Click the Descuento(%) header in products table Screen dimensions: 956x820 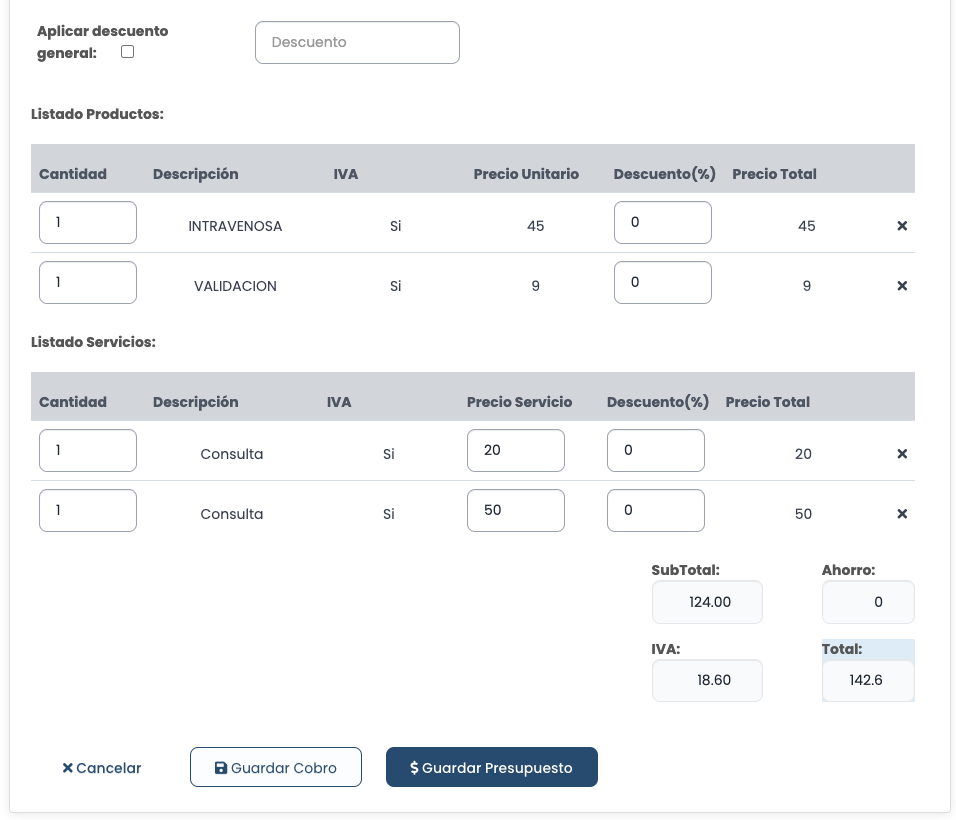coord(665,174)
